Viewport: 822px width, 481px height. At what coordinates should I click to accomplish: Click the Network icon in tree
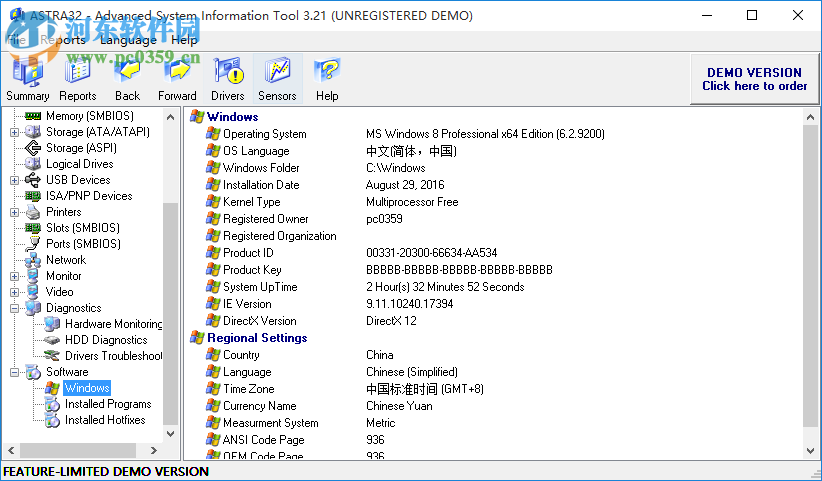[33, 260]
